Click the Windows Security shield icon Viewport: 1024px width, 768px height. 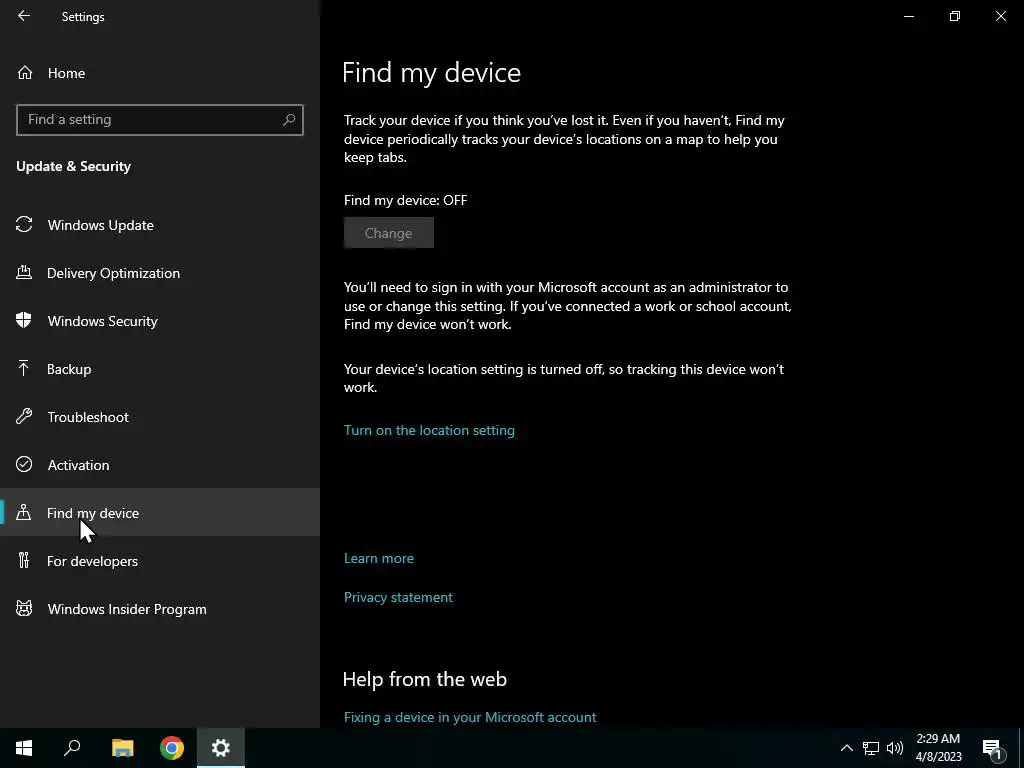click(24, 320)
